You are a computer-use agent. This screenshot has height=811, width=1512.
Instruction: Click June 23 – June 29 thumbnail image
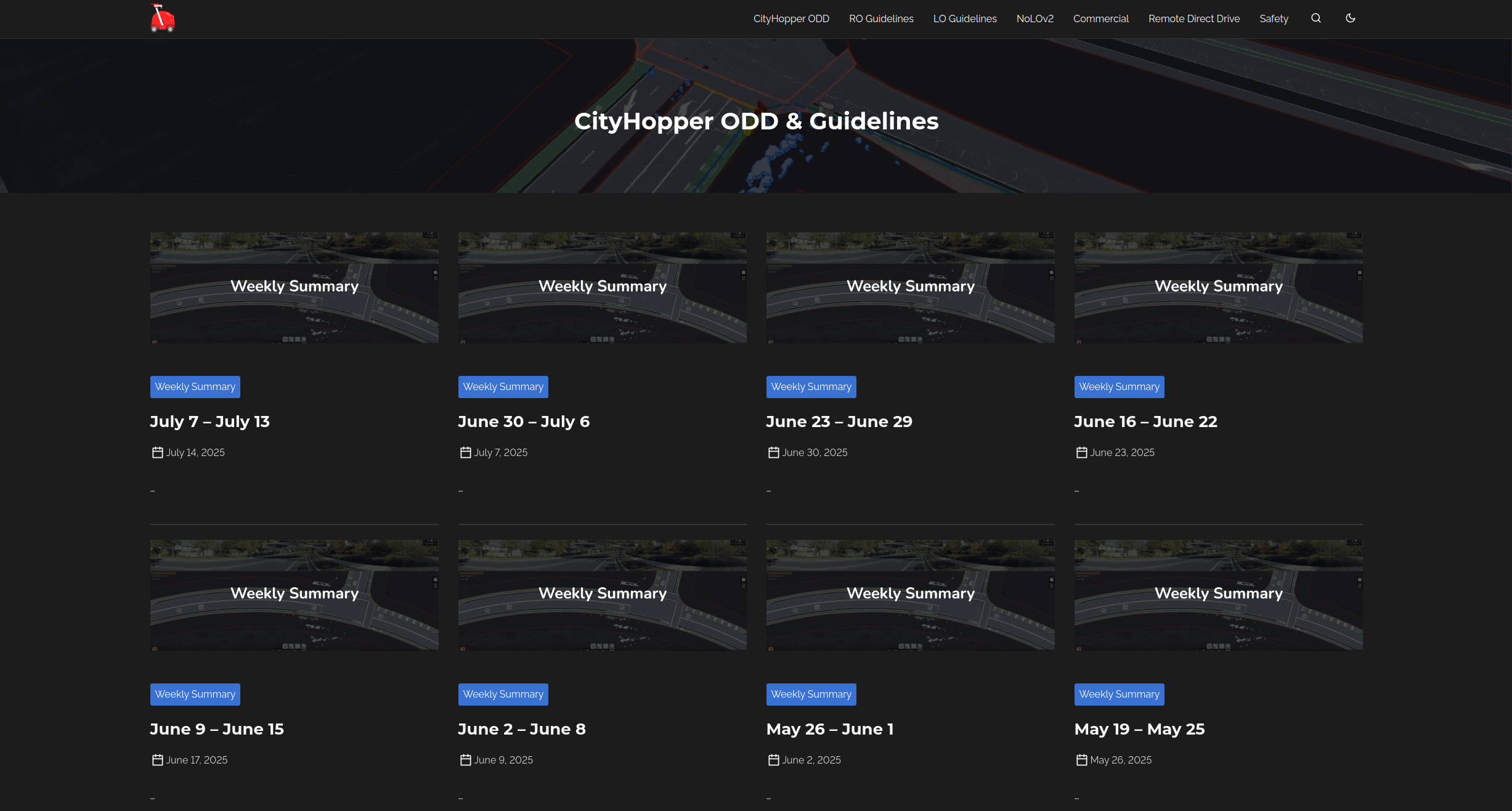(x=910, y=288)
